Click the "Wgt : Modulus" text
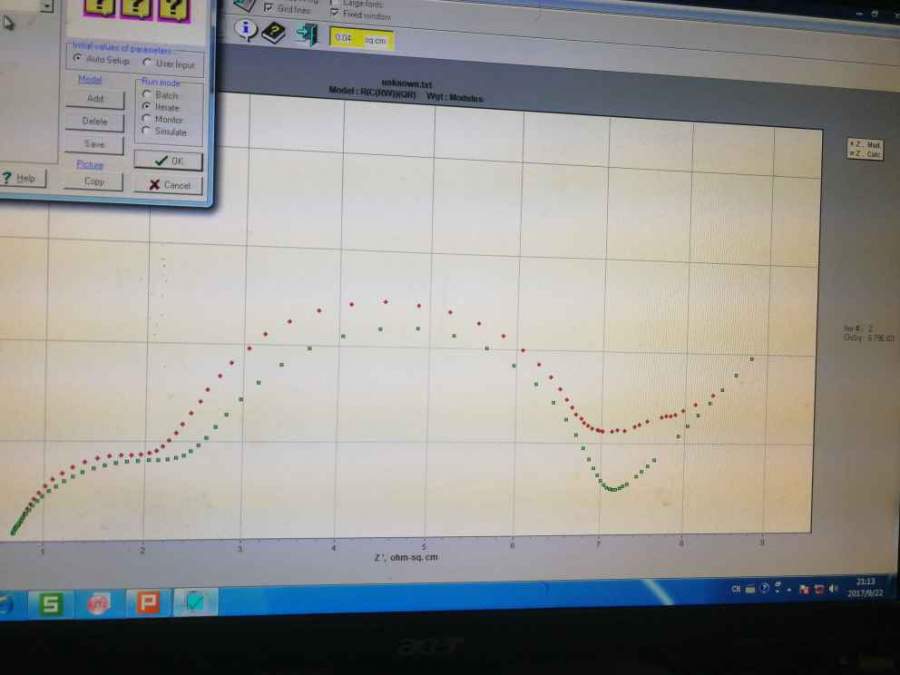This screenshot has height=675, width=900. pyautogui.click(x=455, y=97)
